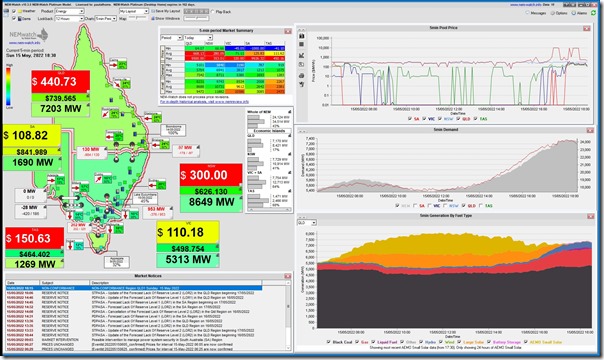Toggle Battery Storage in the fuel type chart
This screenshot has width=604, height=360.
pos(489,342)
